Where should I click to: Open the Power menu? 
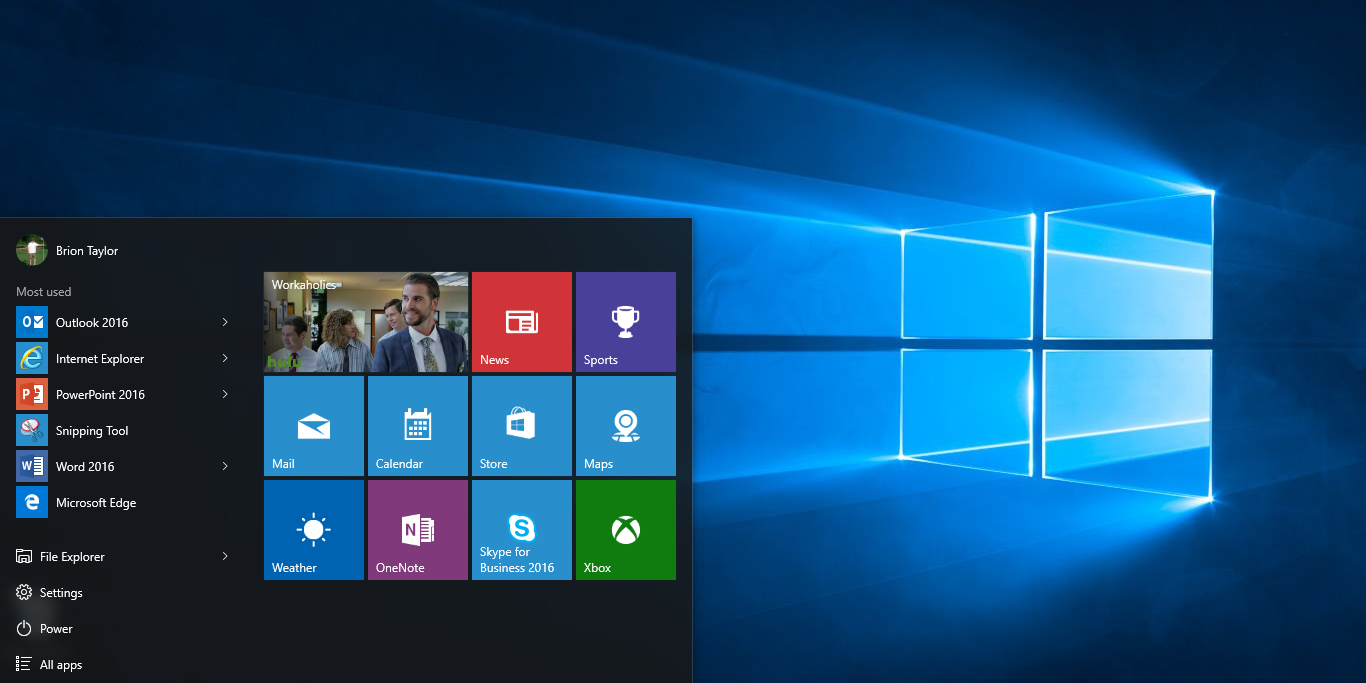pyautogui.click(x=57, y=628)
